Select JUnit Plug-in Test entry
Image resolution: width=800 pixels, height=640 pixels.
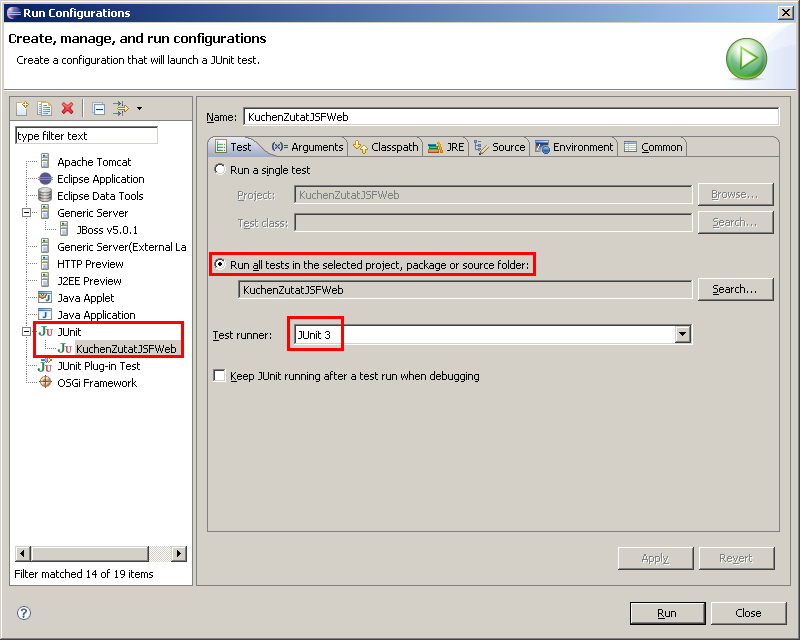[x=98, y=366]
